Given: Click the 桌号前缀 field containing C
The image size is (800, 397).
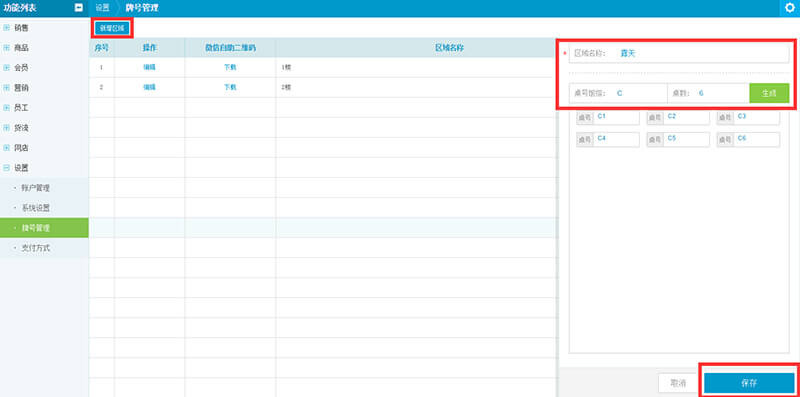Looking at the screenshot, I should [x=618, y=93].
